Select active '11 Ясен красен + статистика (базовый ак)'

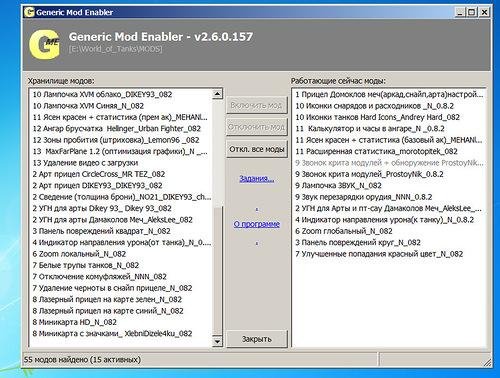[x=389, y=140]
